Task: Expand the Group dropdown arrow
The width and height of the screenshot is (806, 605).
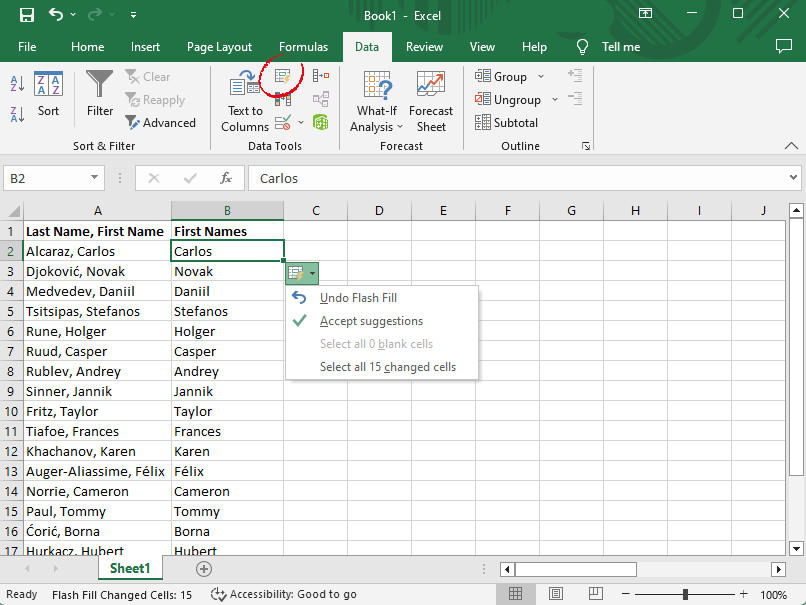Action: 541,77
